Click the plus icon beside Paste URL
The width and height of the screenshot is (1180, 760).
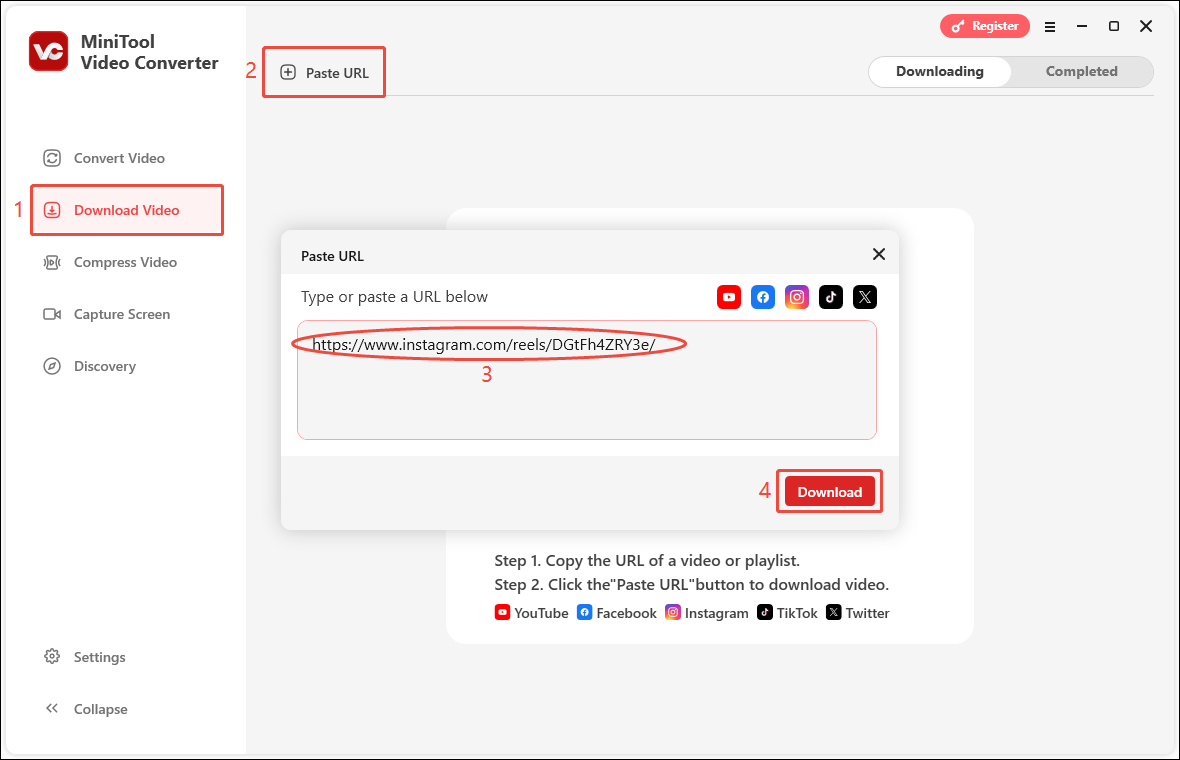tap(287, 72)
